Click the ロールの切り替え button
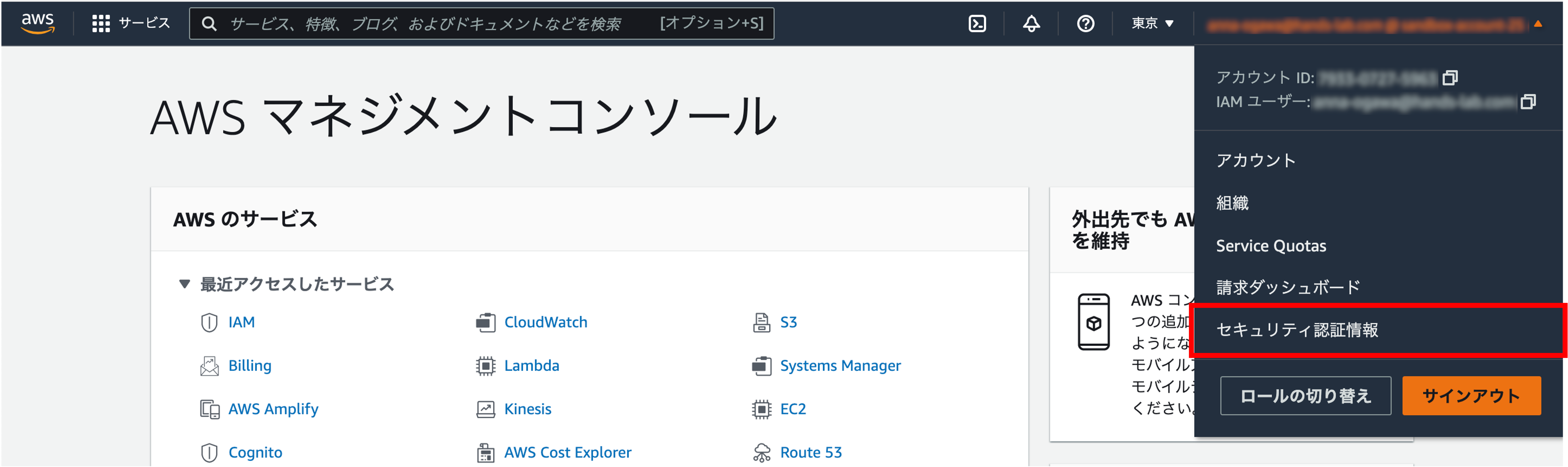 [1305, 396]
